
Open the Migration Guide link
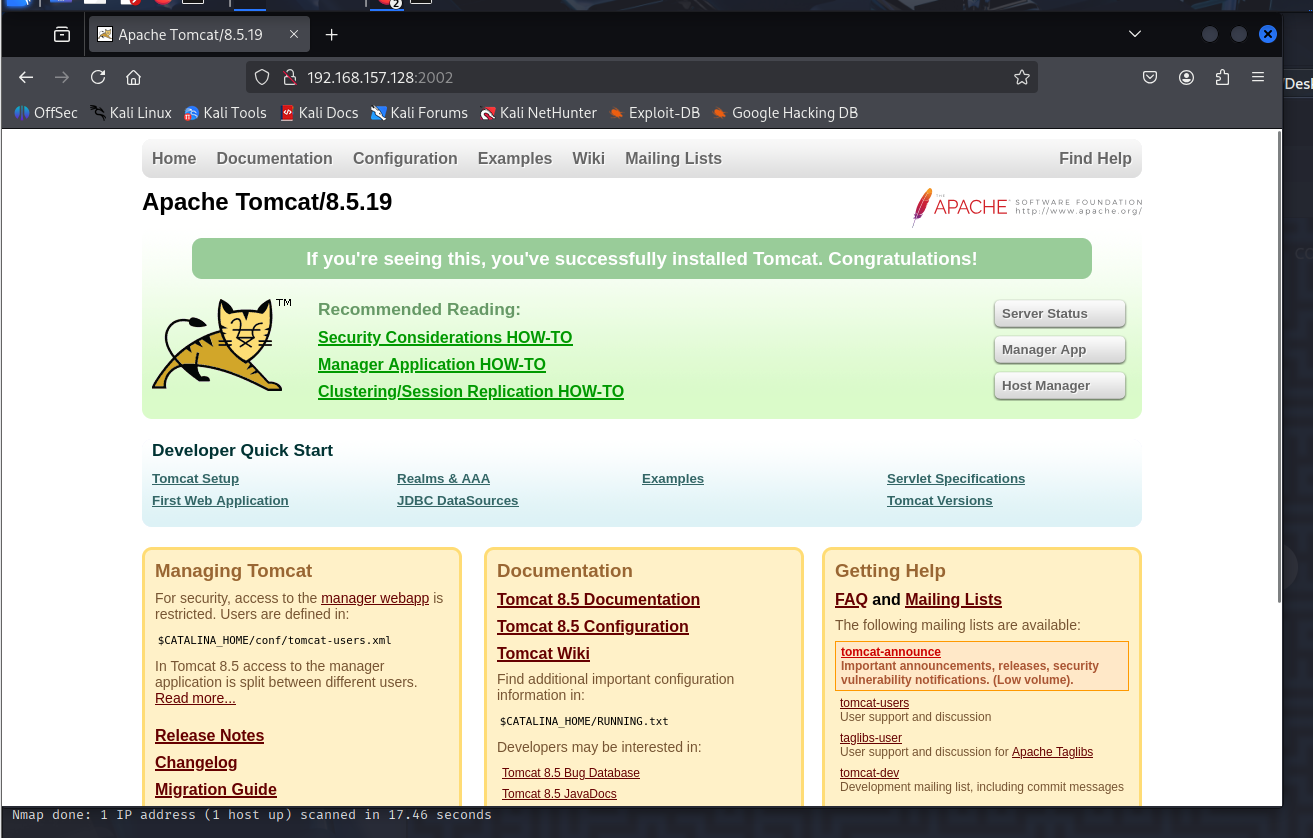point(216,789)
